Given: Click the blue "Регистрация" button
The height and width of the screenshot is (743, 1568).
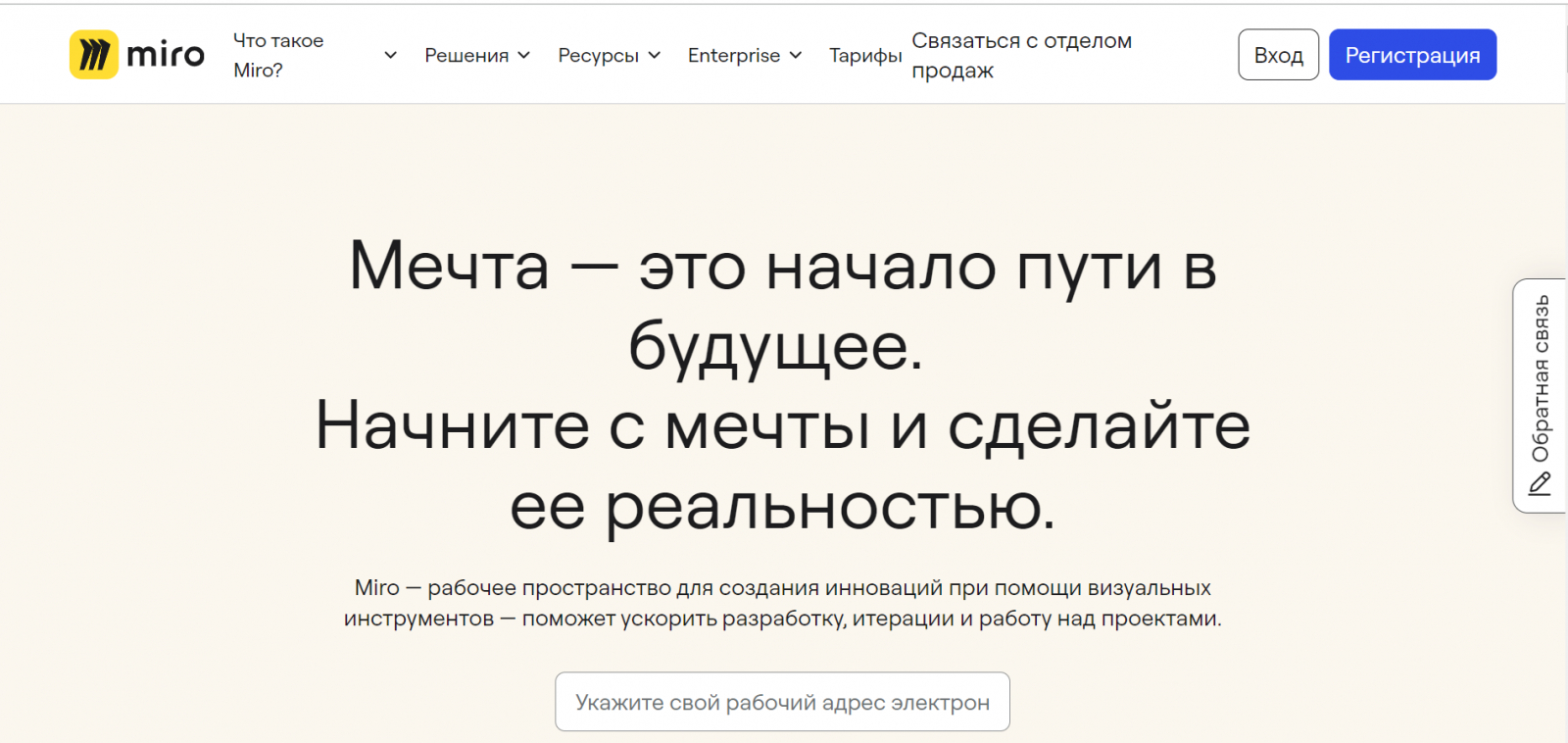Looking at the screenshot, I should [1412, 55].
